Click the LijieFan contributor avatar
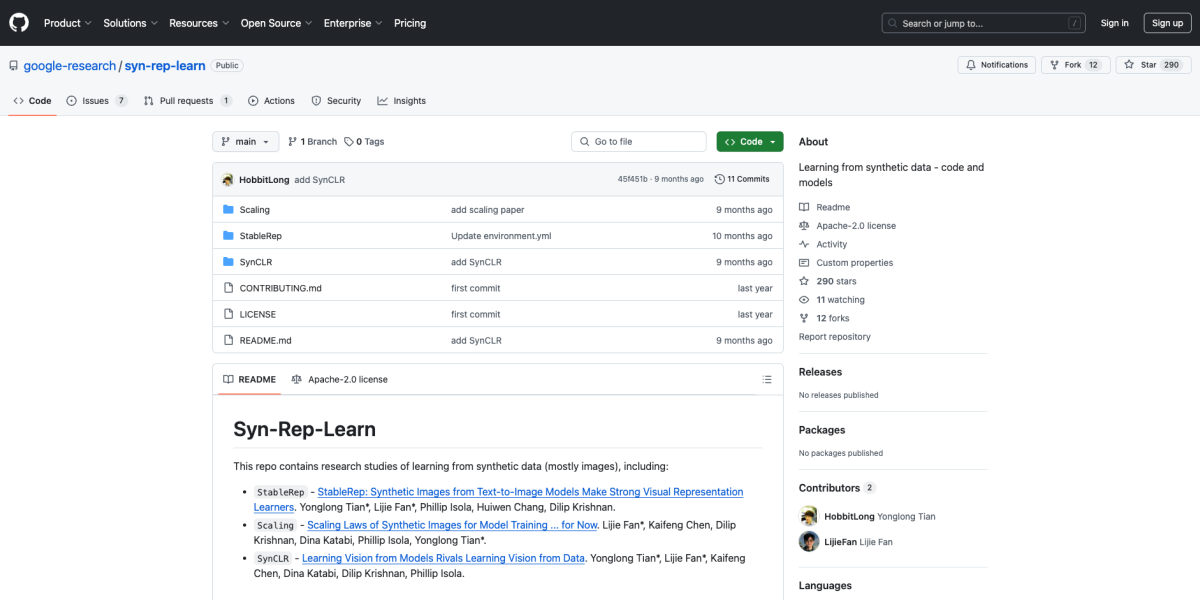 point(809,541)
